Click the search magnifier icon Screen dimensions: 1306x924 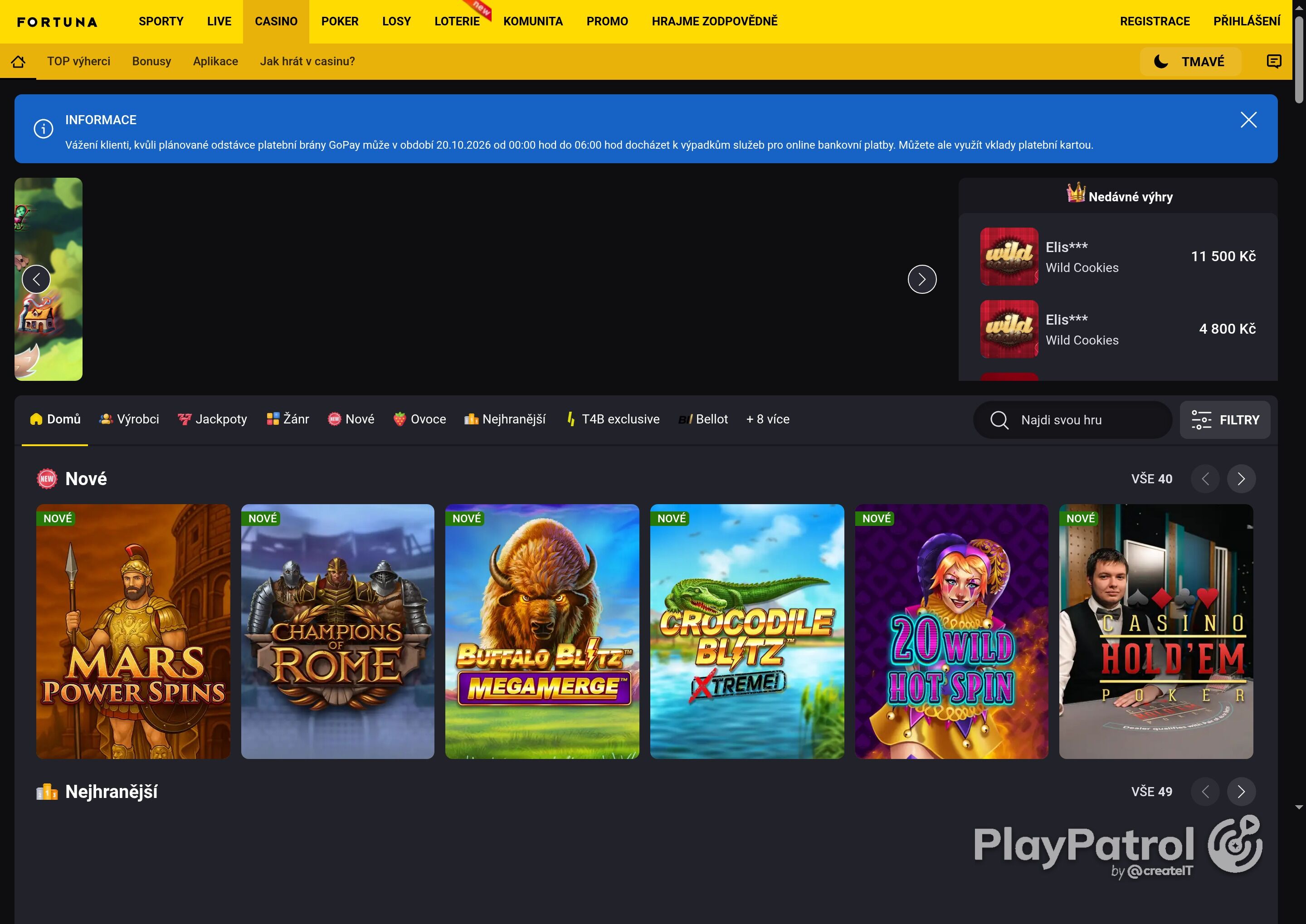pos(999,420)
